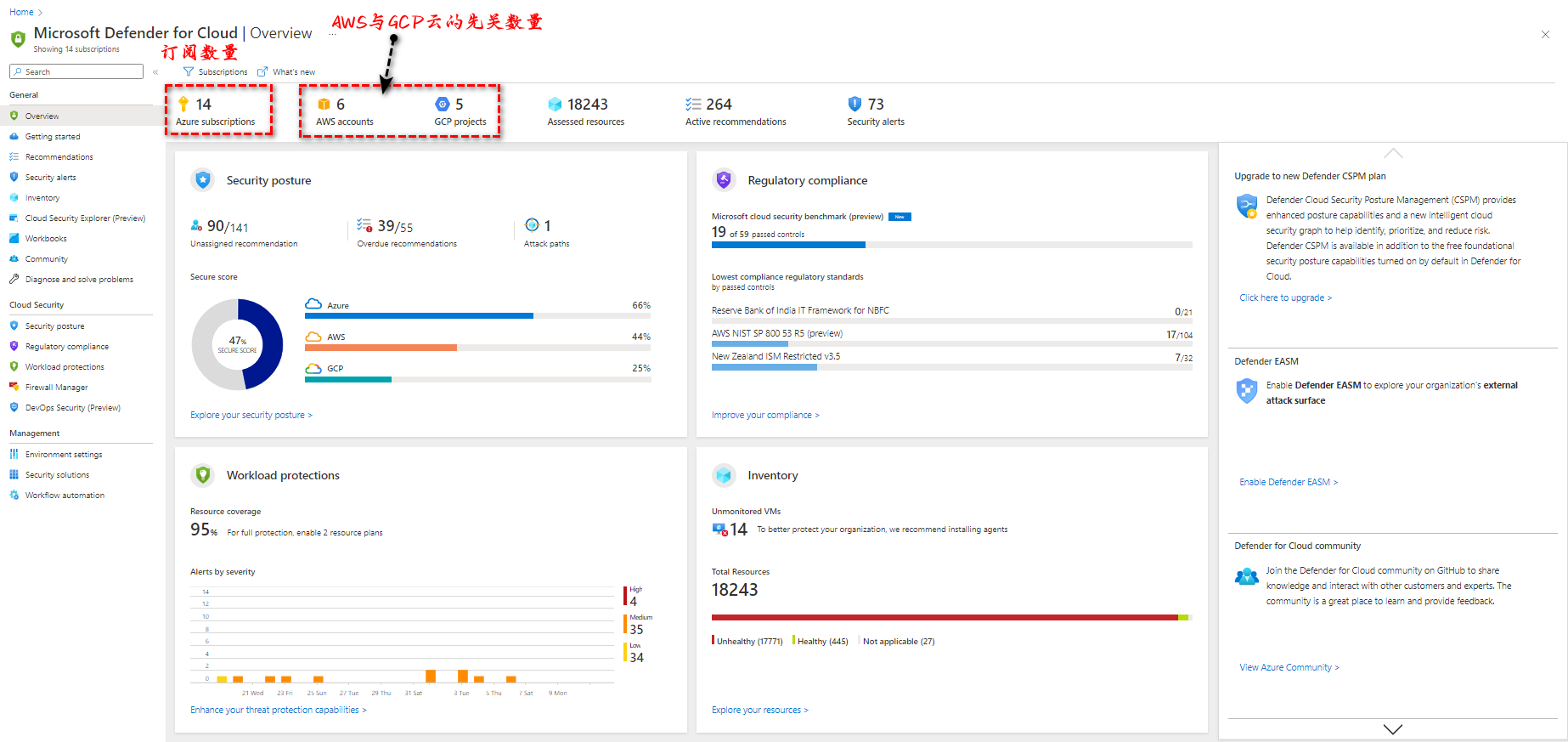Open What's new link in toolbar
The image size is (1568, 742).
pos(286,72)
